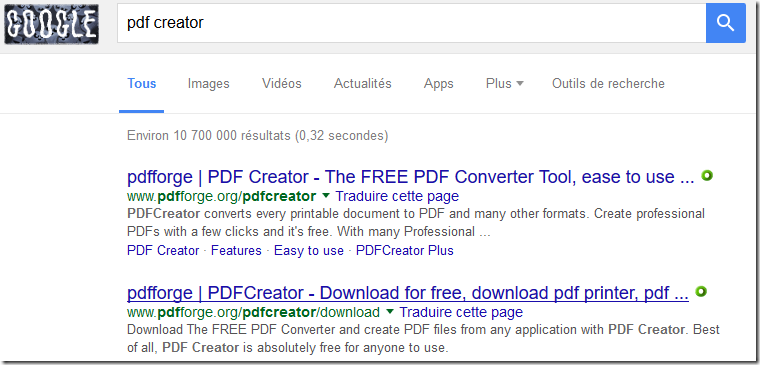Open Outils de recherche

[x=608, y=83]
